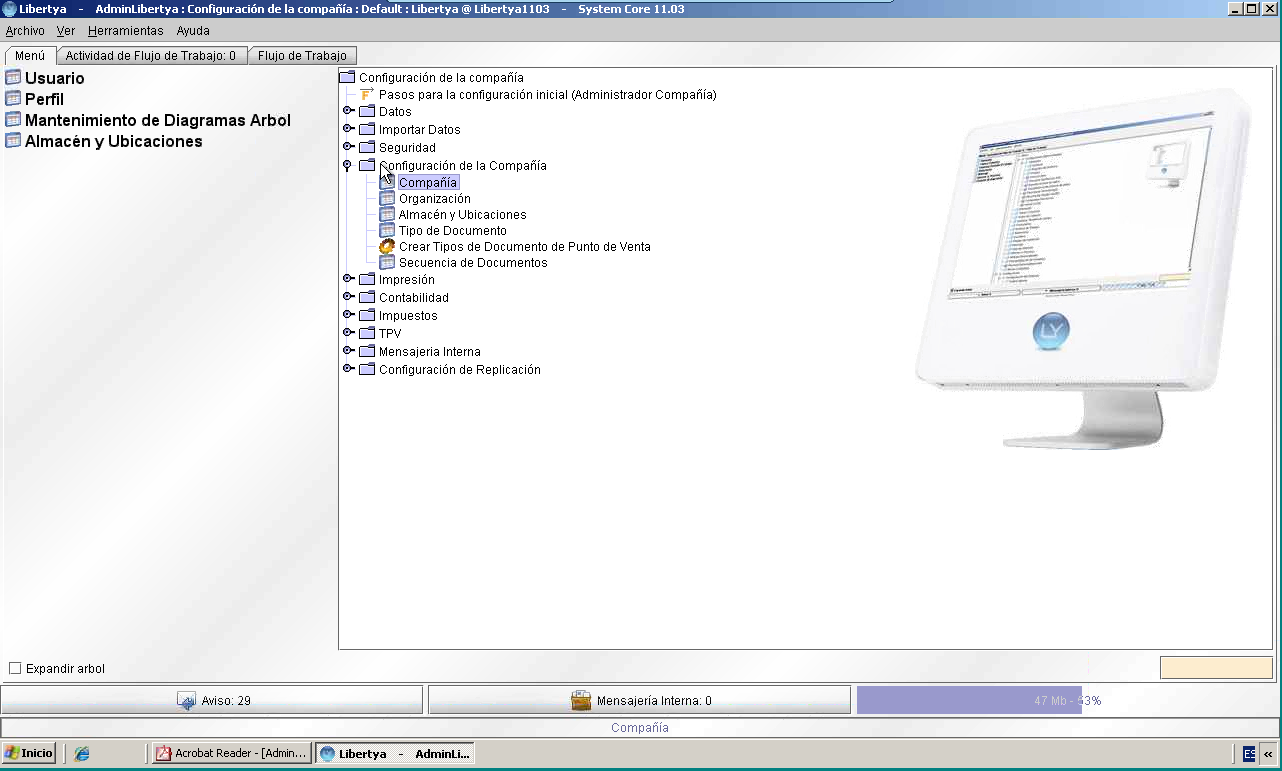The image size is (1282, 771).
Task: Click the Secuencia de Documentos window icon
Action: coord(387,262)
